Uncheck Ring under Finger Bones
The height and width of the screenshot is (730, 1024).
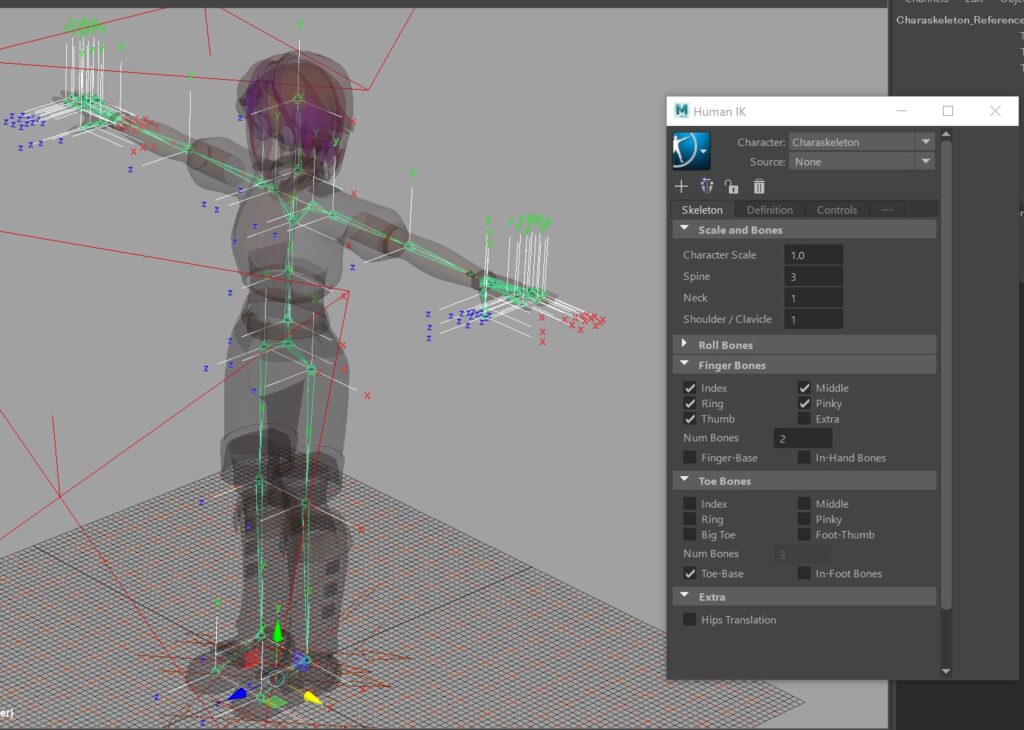coord(690,404)
